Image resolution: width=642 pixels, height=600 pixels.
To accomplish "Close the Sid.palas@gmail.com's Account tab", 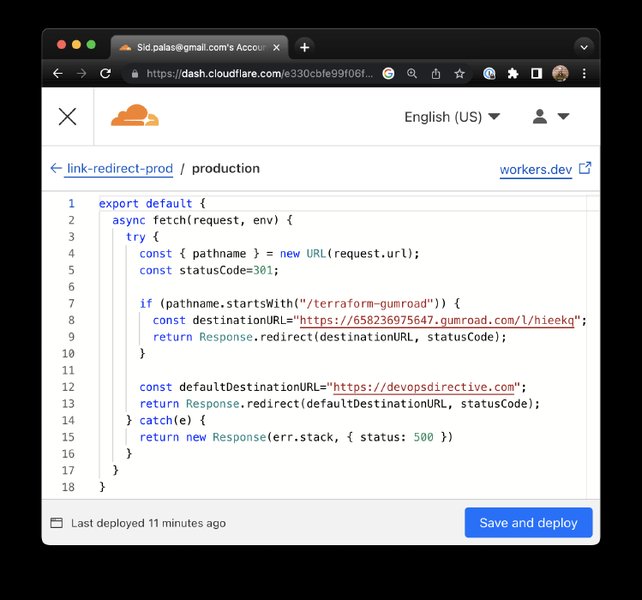I will [276, 48].
